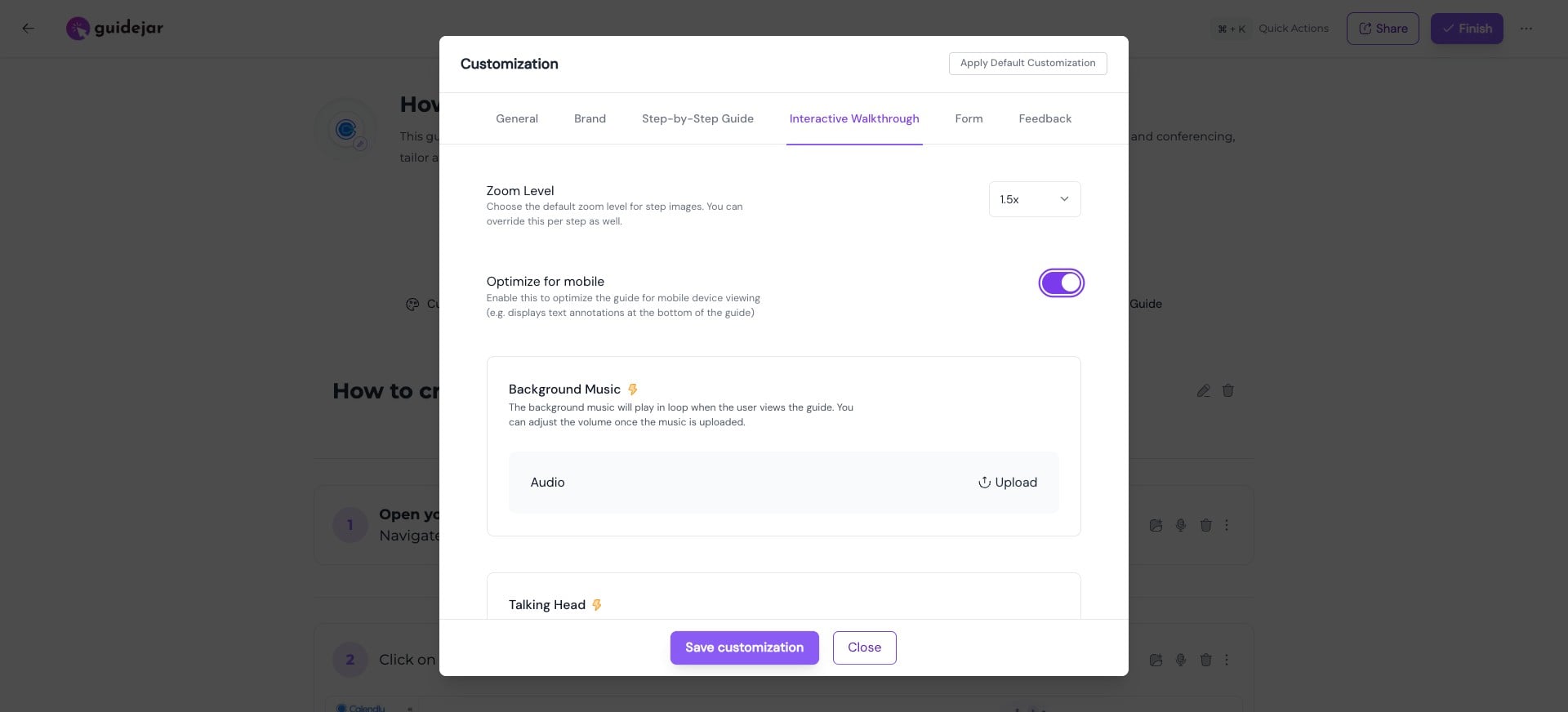The height and width of the screenshot is (712, 1568).
Task: Delete step 2 using its trash icon
Action: pos(1205,660)
